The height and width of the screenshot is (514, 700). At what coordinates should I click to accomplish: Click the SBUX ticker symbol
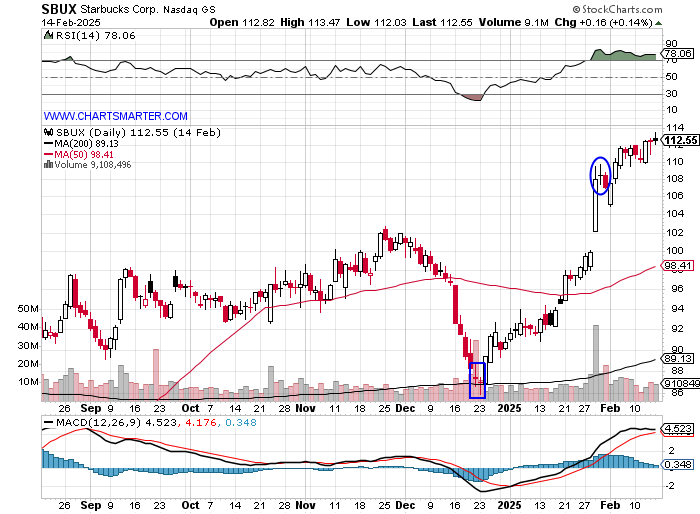(x=59, y=9)
